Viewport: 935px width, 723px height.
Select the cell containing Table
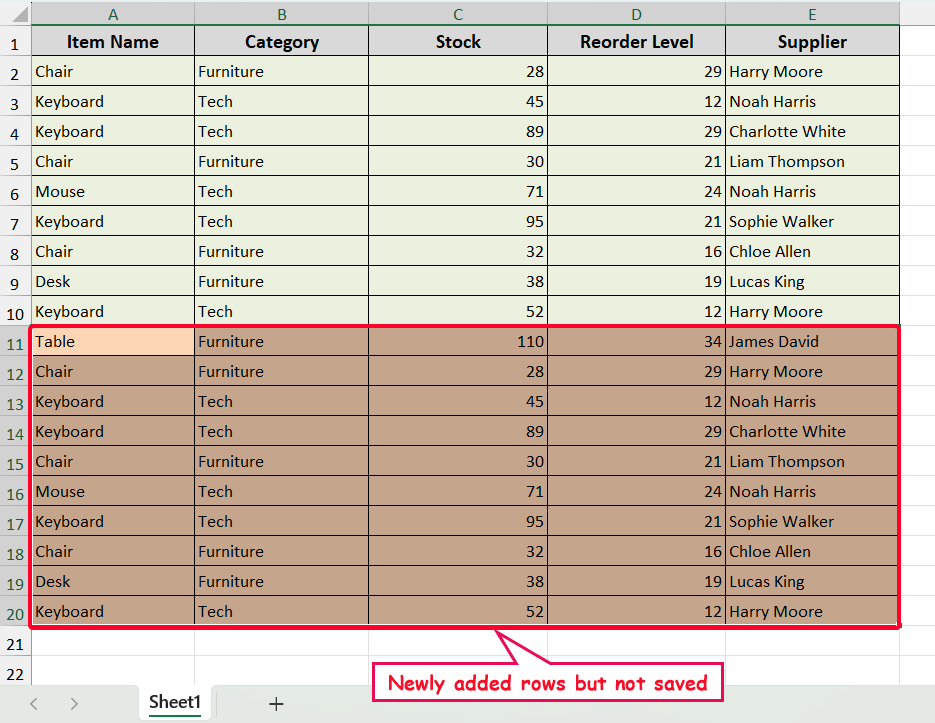point(113,342)
